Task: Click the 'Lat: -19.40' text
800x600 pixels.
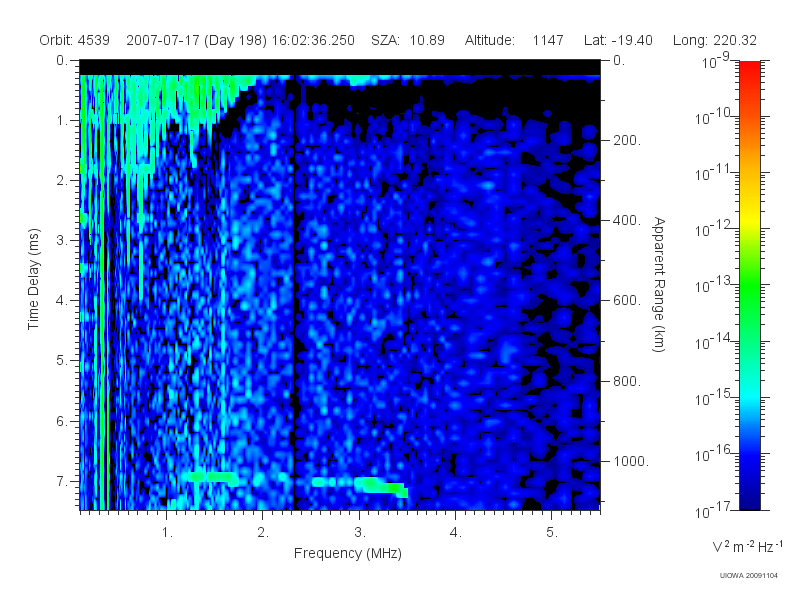Action: [618, 40]
